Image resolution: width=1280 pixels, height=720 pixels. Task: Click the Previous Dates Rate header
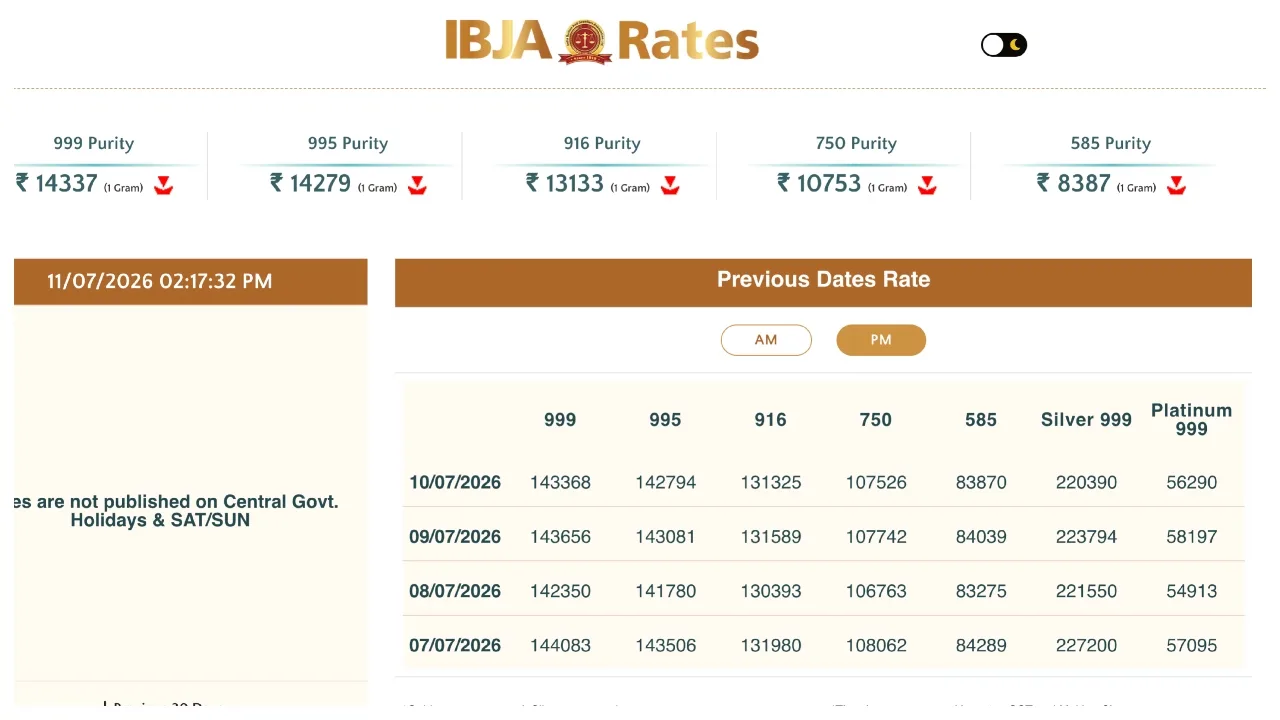823,280
